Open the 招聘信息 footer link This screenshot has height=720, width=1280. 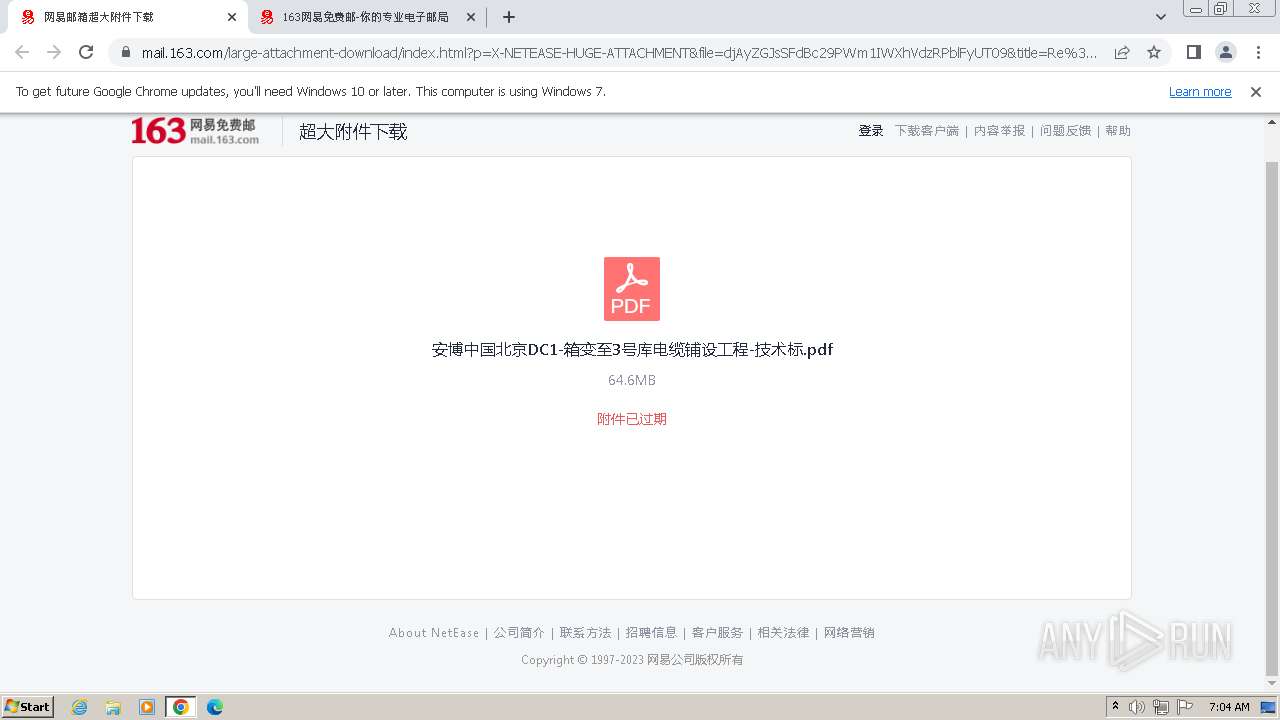pos(651,633)
